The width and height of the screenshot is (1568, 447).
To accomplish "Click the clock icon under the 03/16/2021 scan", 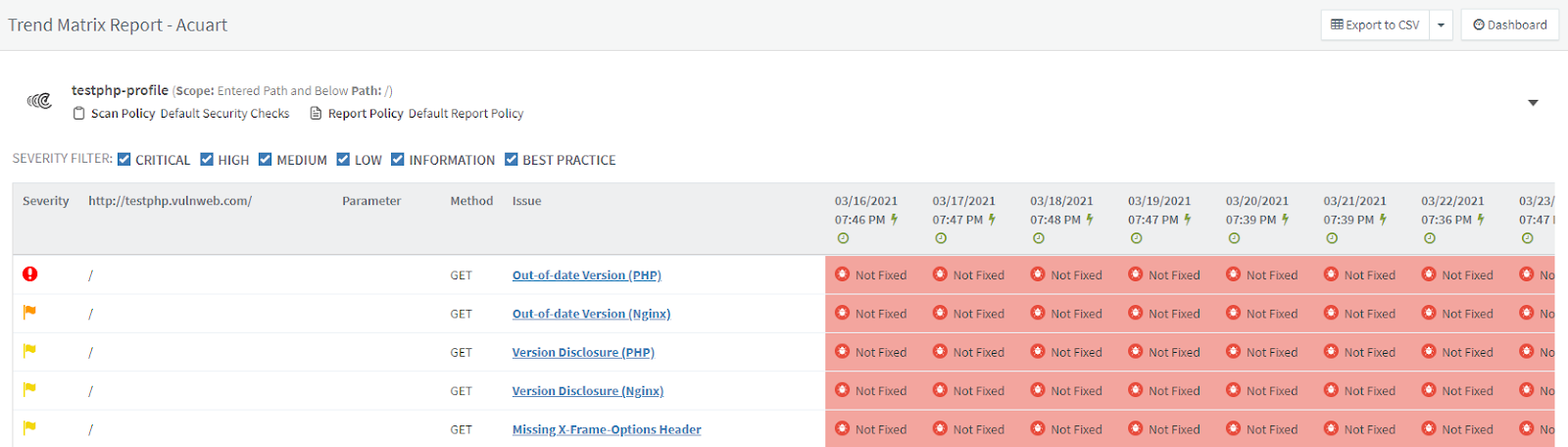I will tap(843, 238).
